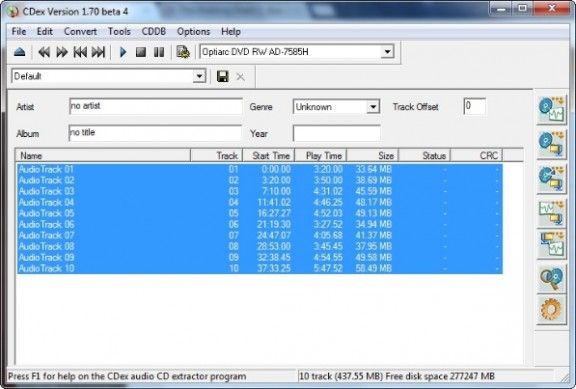Click the Play track button
576x389 pixels.
pyautogui.click(x=123, y=52)
